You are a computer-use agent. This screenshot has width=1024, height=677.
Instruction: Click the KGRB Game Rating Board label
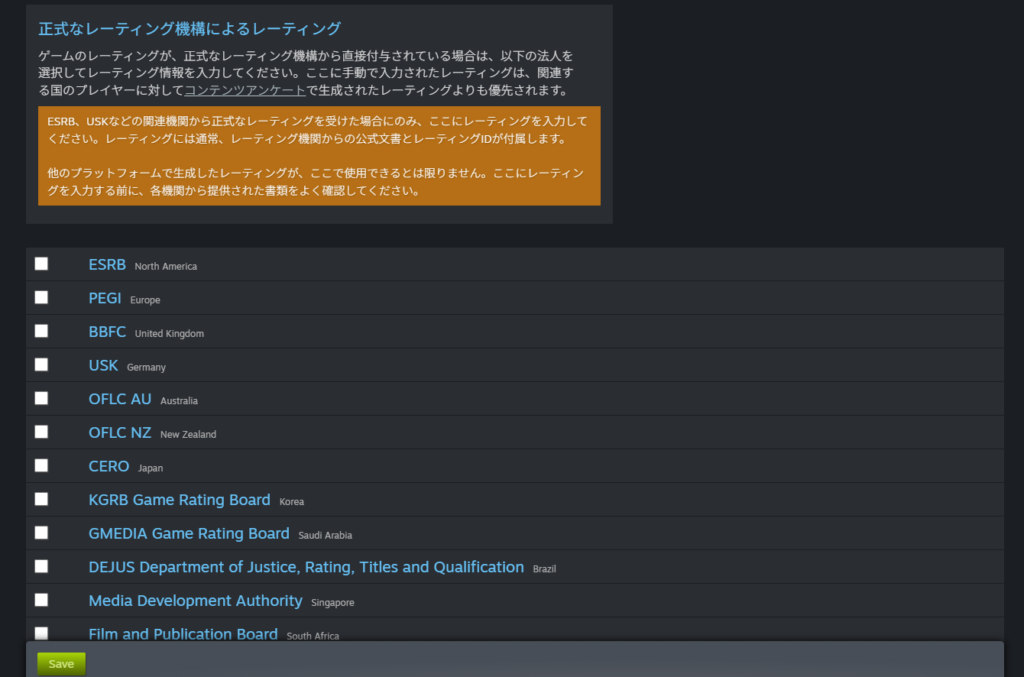pyautogui.click(x=179, y=500)
